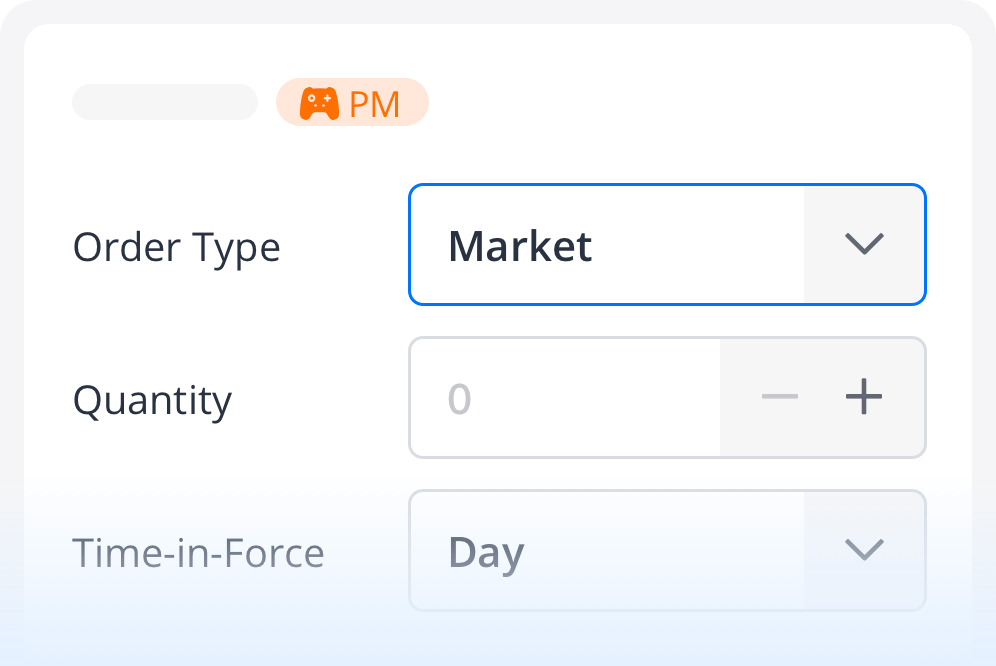
Task: Click the "Quantity" field label
Action: [x=152, y=401]
